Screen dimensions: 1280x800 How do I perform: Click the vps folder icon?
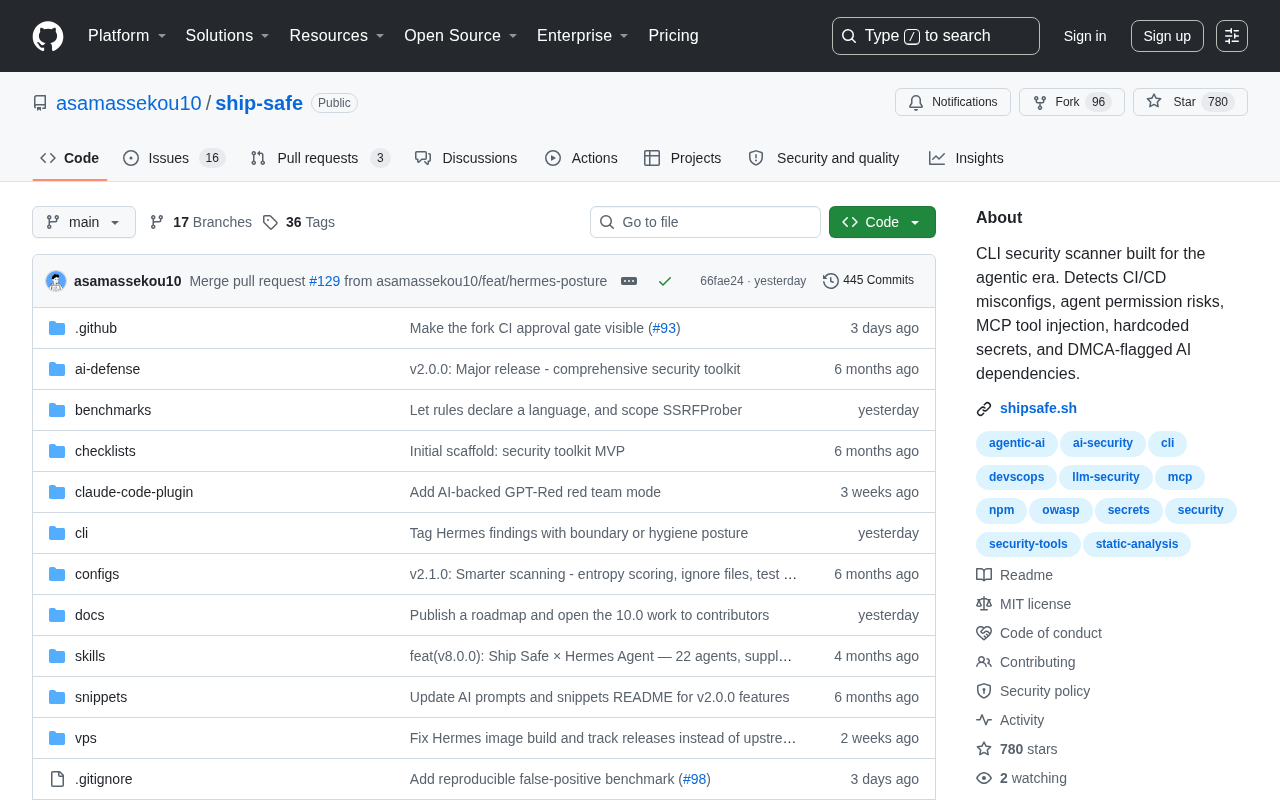[57, 738]
